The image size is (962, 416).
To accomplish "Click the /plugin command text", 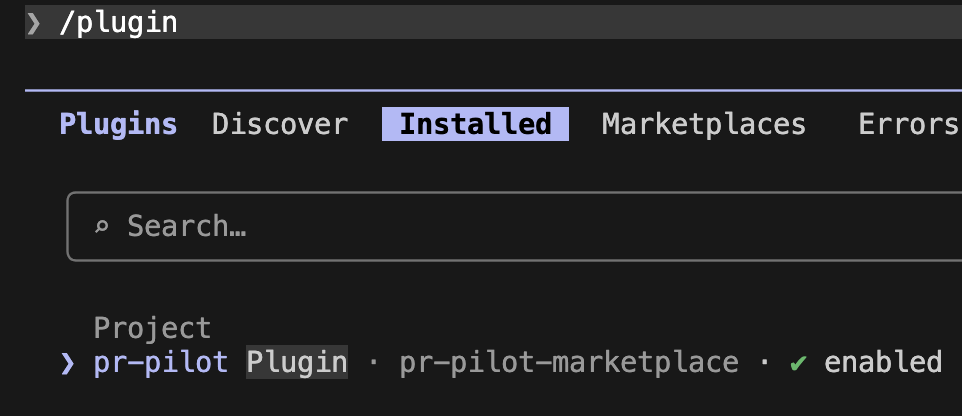I will click(118, 22).
